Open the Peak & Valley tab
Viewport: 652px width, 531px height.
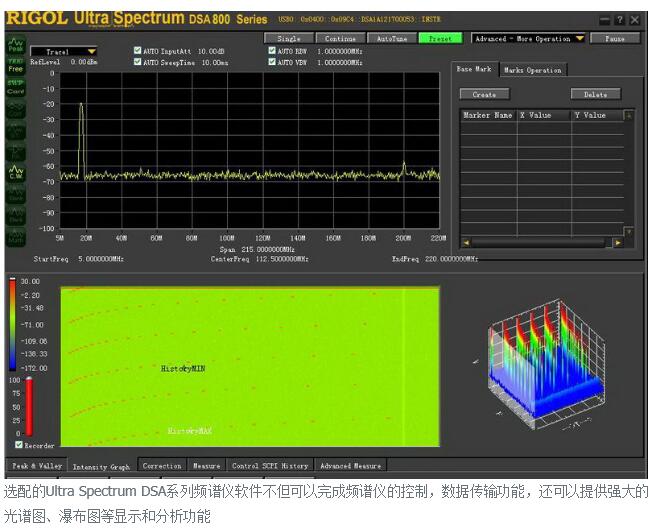click(x=36, y=466)
